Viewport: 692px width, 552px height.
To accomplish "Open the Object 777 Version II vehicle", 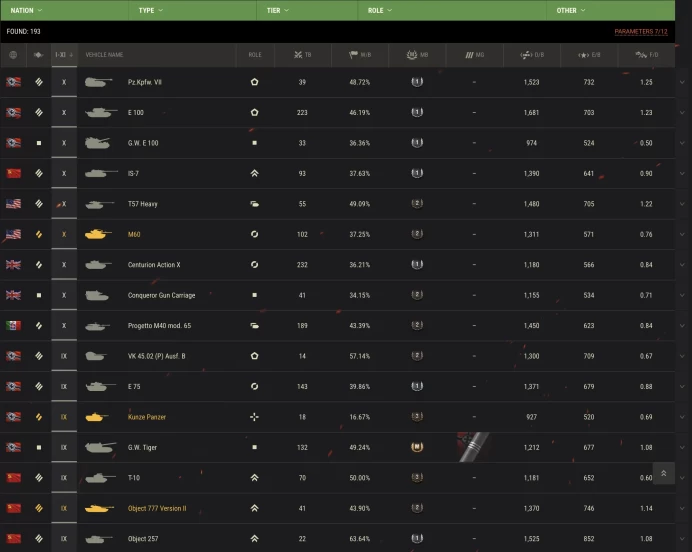I will (157, 508).
